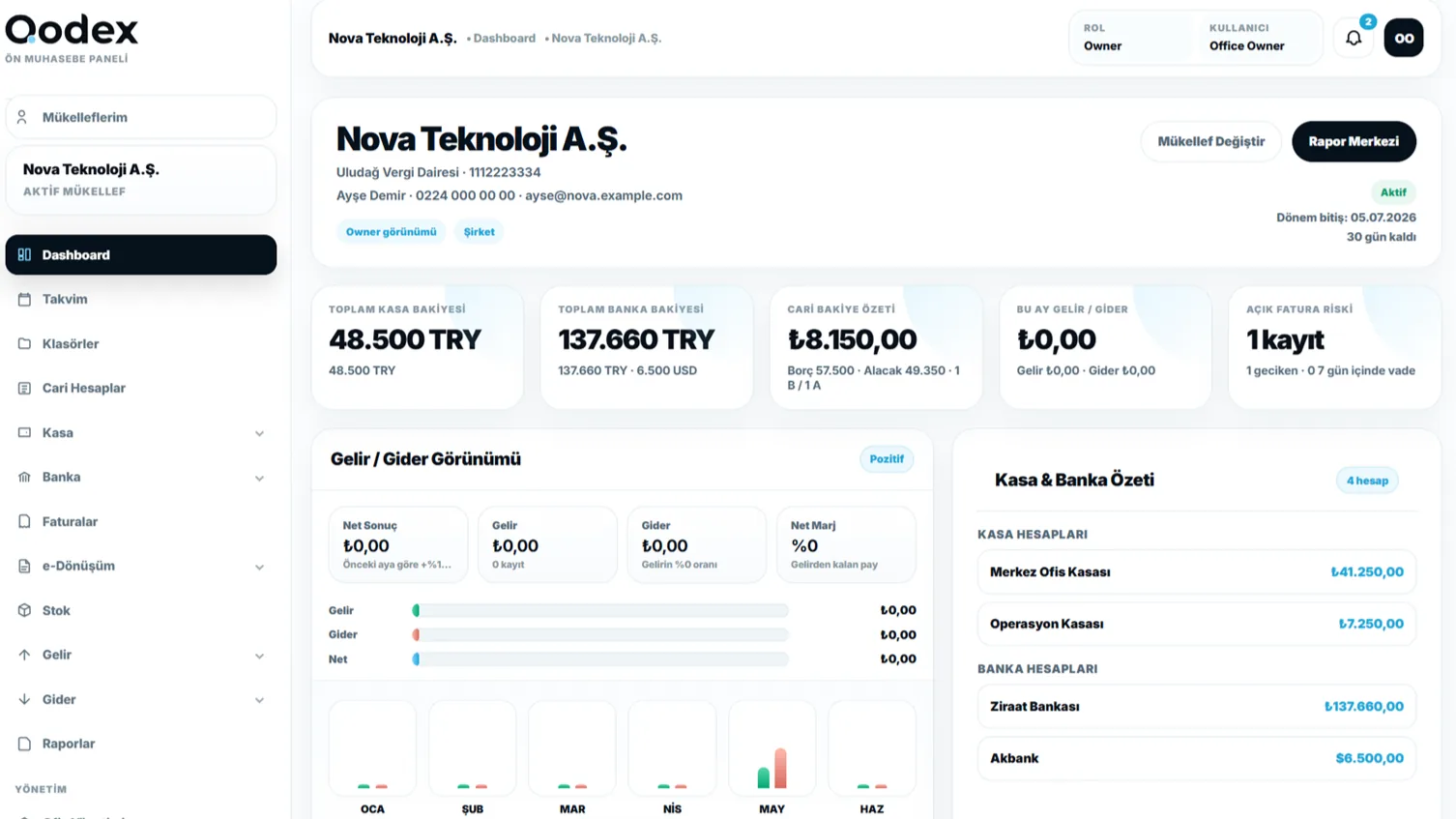Image resolution: width=1456 pixels, height=819 pixels.
Task: Click the Klasörler folder icon
Action: click(24, 344)
